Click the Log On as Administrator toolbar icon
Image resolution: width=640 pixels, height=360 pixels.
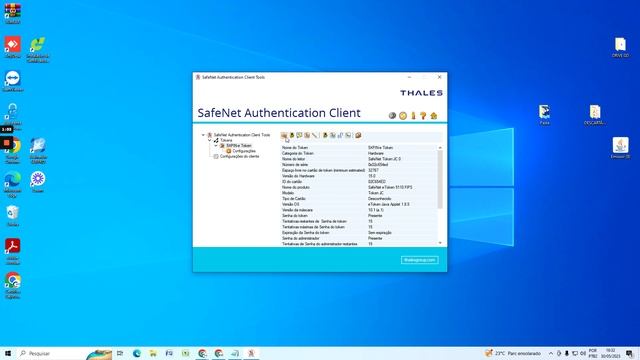point(325,135)
